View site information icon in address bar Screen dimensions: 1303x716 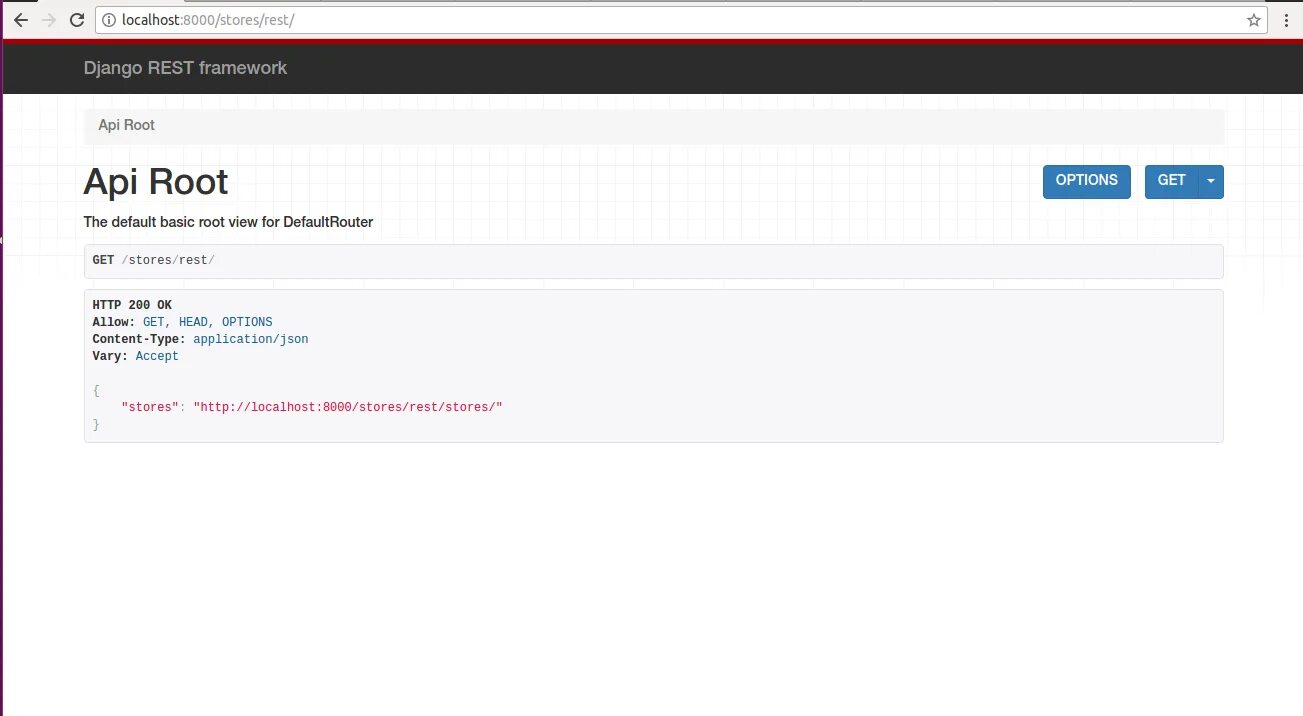(x=110, y=20)
